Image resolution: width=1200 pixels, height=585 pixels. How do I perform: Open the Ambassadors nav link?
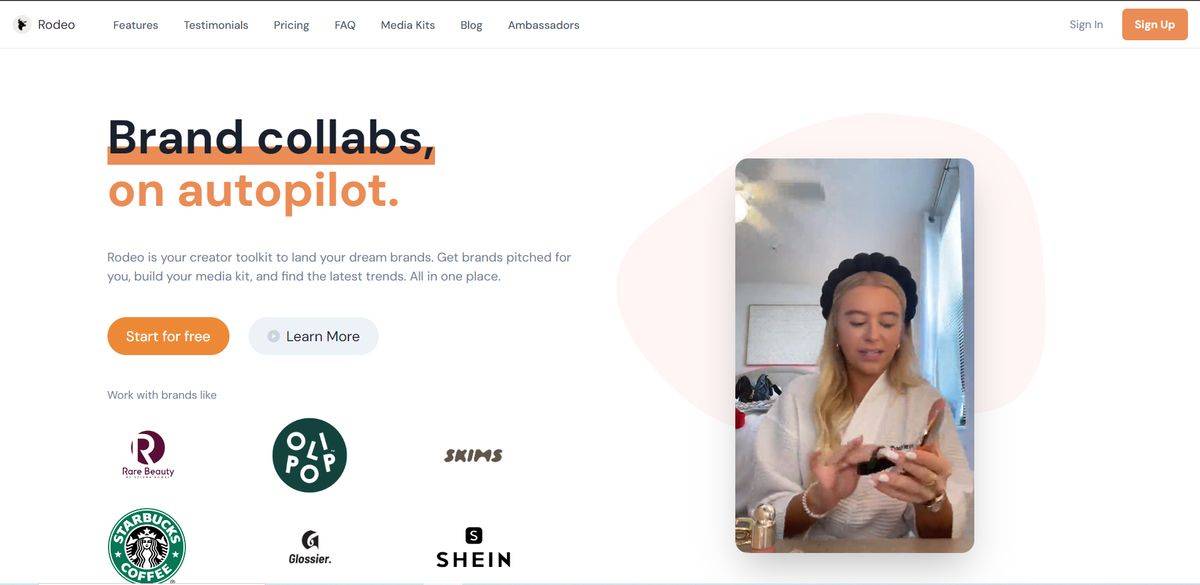[543, 25]
